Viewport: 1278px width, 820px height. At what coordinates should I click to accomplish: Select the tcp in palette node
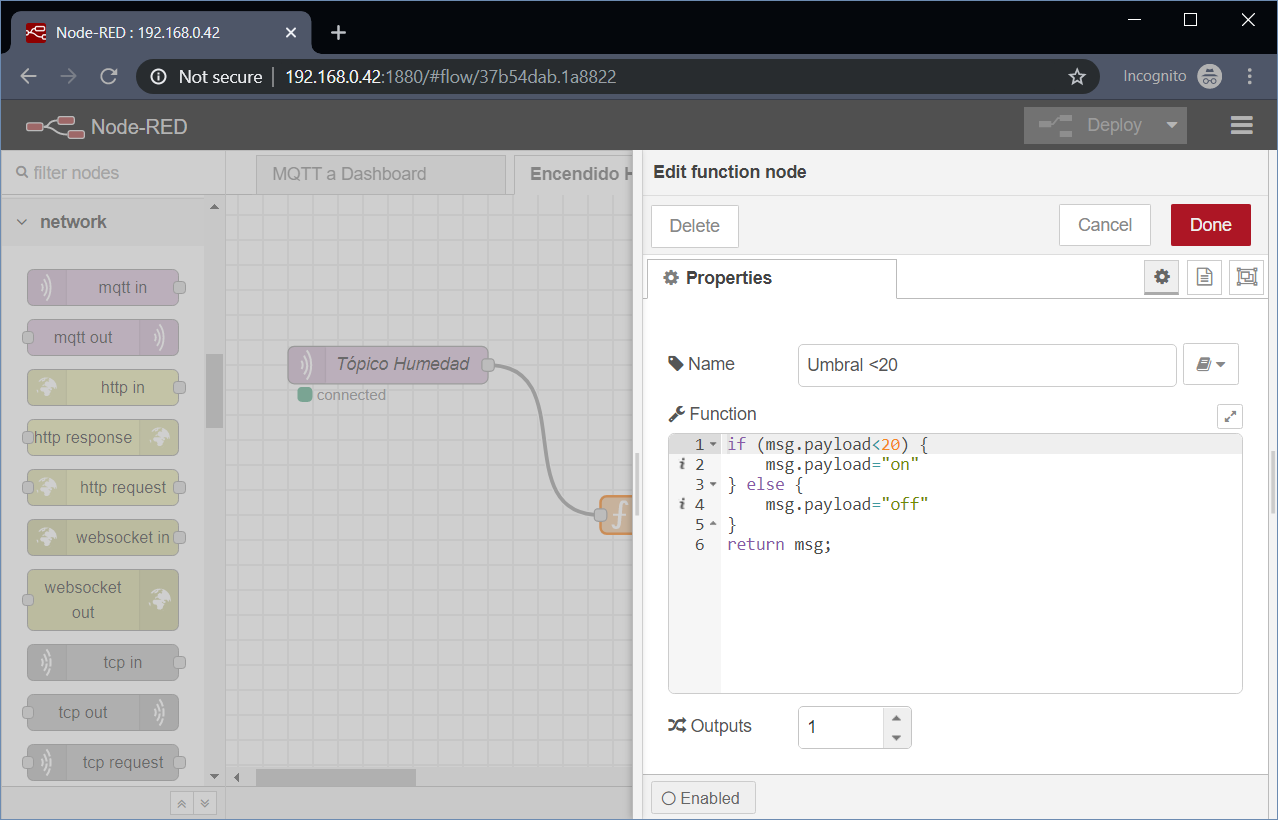coord(103,662)
